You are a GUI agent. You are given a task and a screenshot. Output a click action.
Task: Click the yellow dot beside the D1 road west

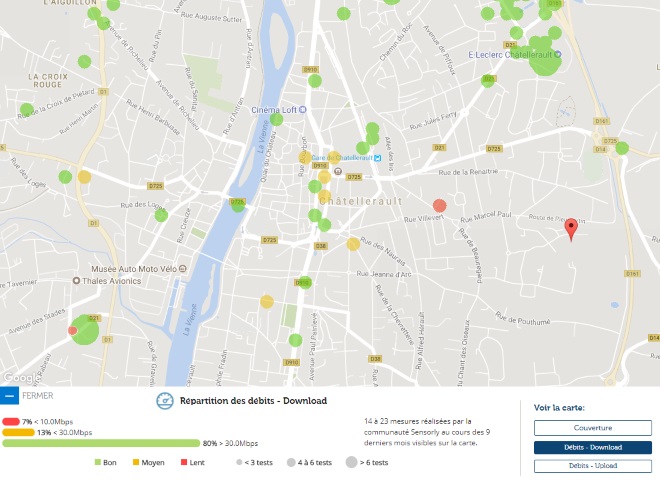(84, 176)
